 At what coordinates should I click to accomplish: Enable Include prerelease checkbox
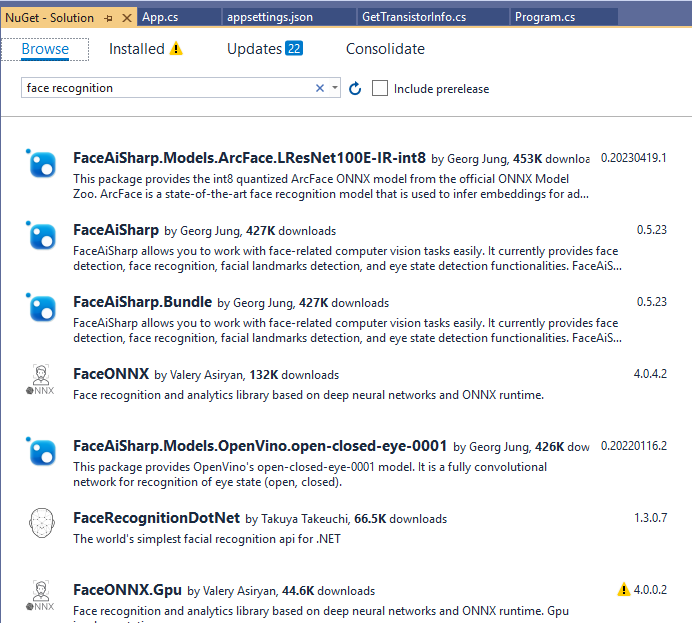380,88
